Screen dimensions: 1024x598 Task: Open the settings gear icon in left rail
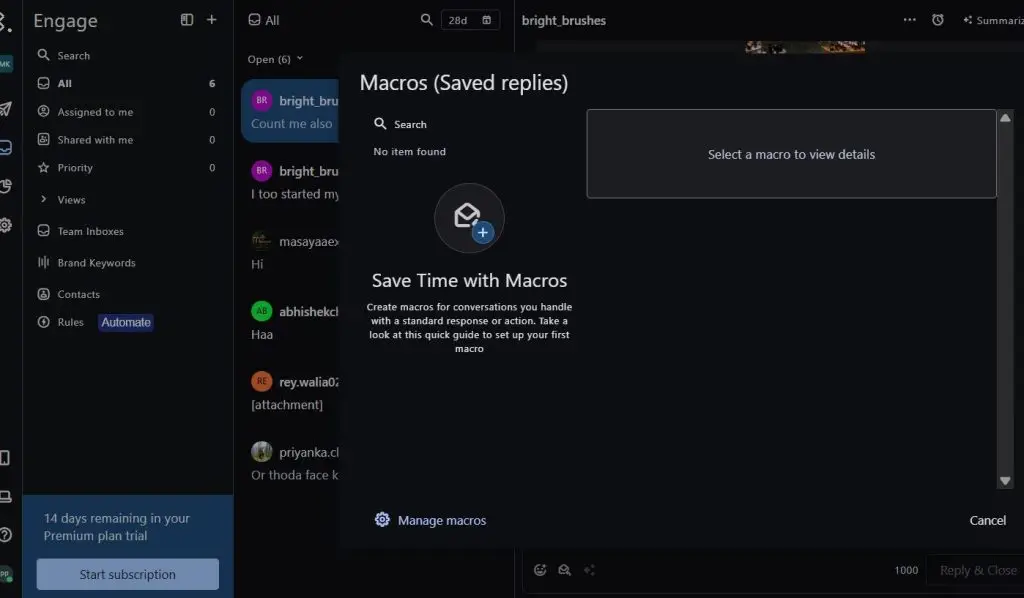pos(5,225)
